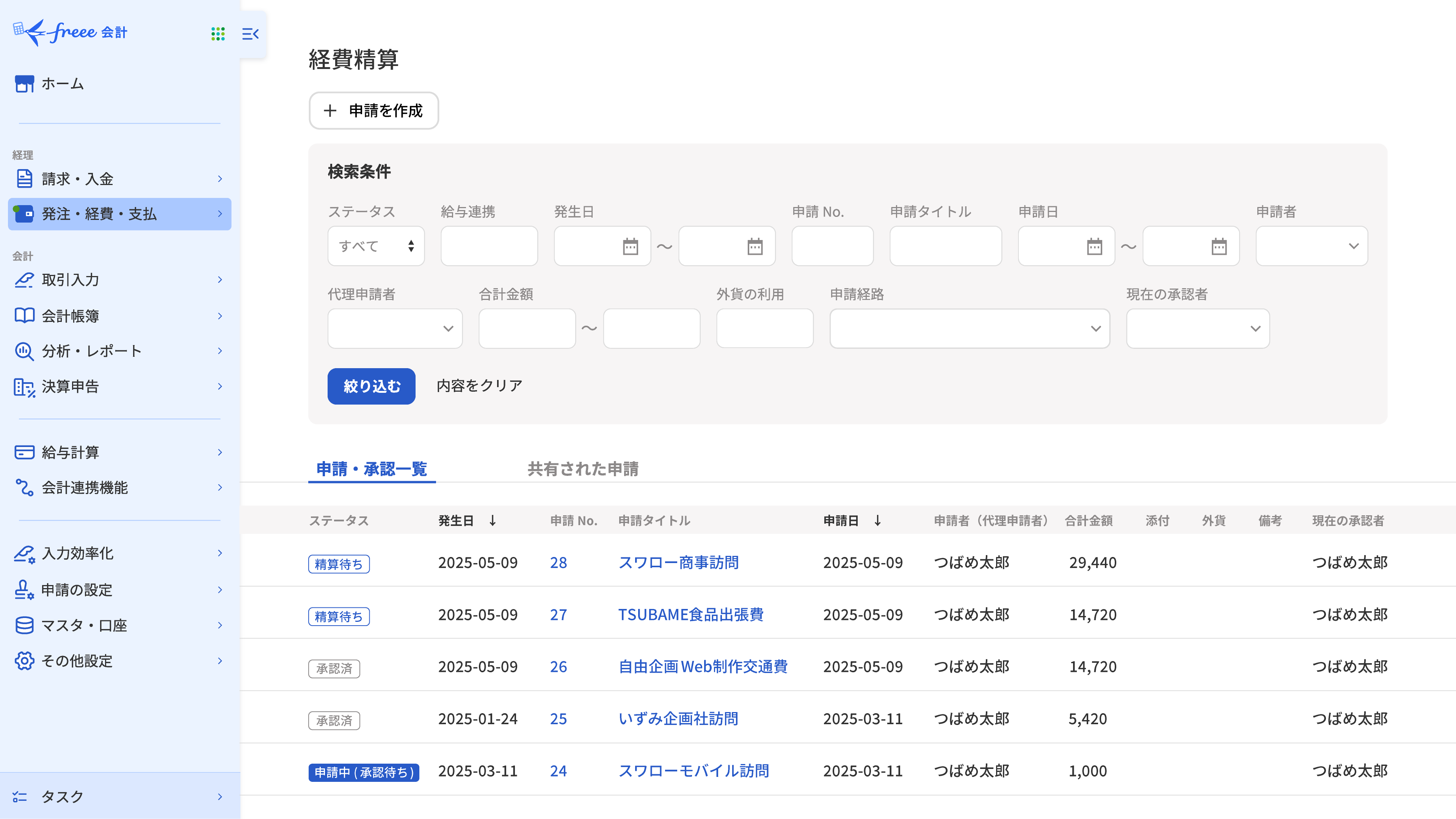This screenshot has width=1456, height=819.
Task: Click the その他設定 gear icon
Action: [x=24, y=661]
